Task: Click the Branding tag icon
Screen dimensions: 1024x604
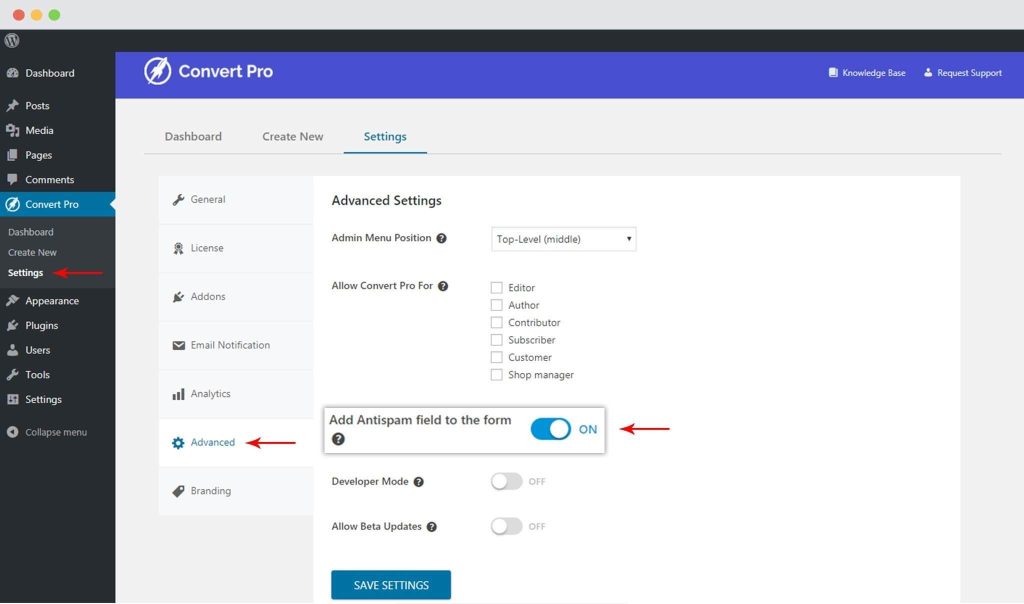Action: click(178, 491)
